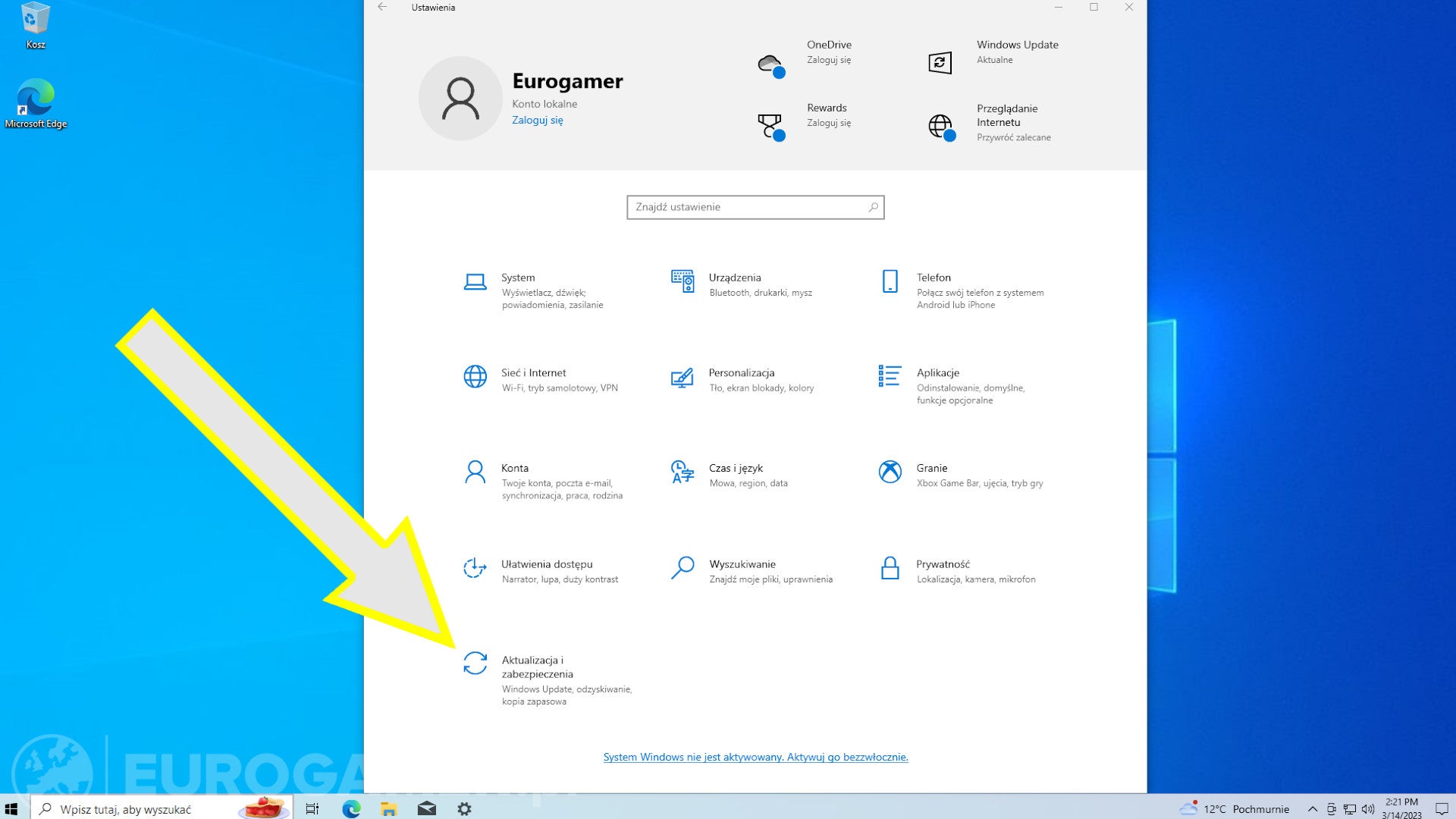Select the Personalizacja paintbrush icon
Viewport: 1456px width, 819px height.
pos(682,377)
